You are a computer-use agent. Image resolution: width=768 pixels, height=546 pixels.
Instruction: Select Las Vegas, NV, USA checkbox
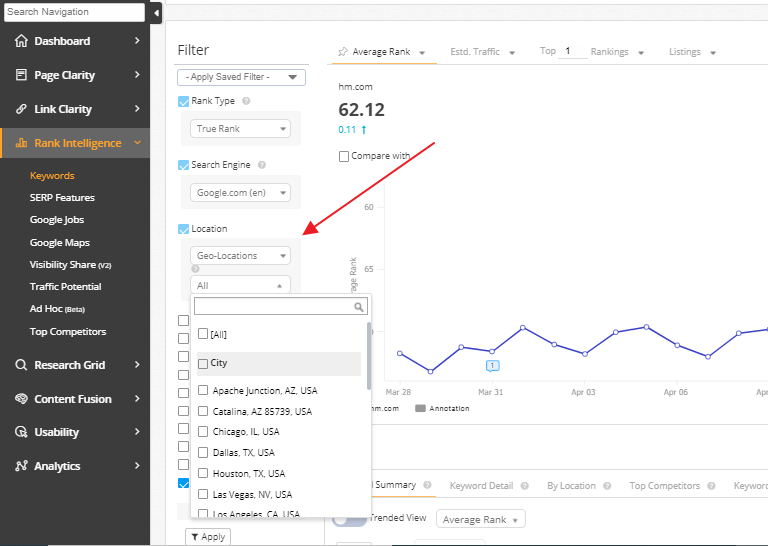(x=203, y=494)
